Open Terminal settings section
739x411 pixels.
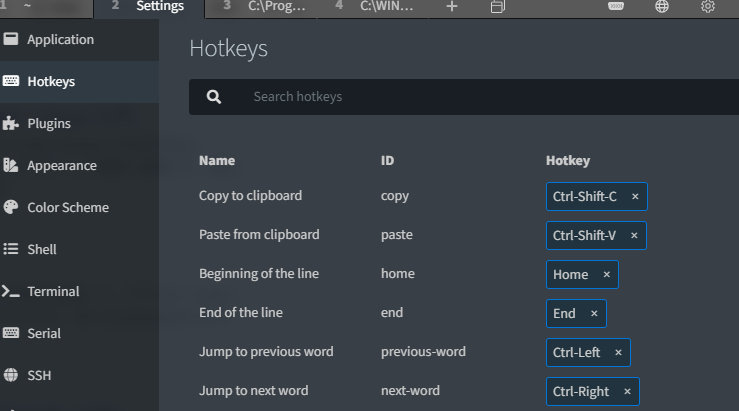click(53, 292)
